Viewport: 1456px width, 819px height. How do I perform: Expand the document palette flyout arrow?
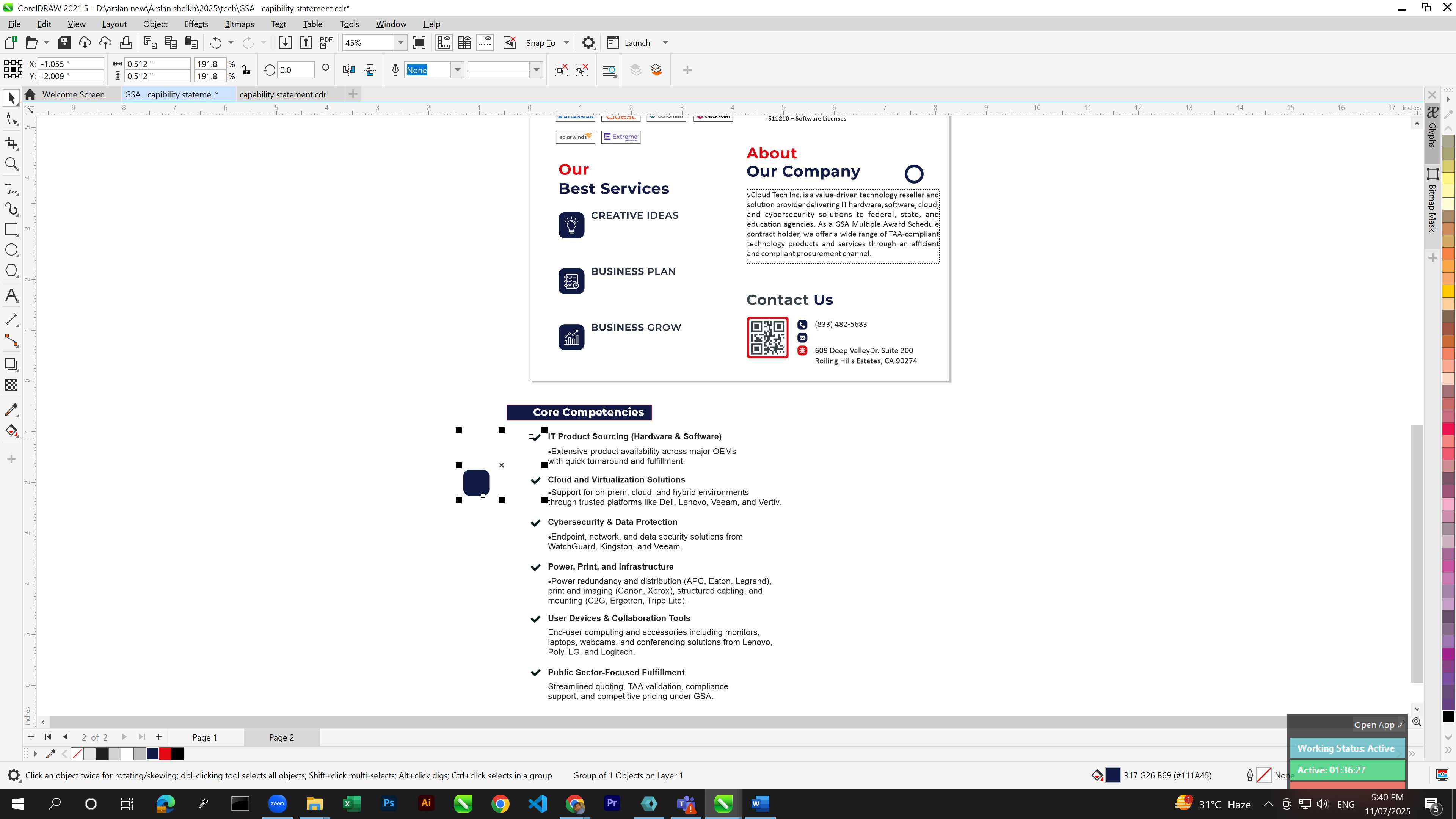(x=35, y=754)
